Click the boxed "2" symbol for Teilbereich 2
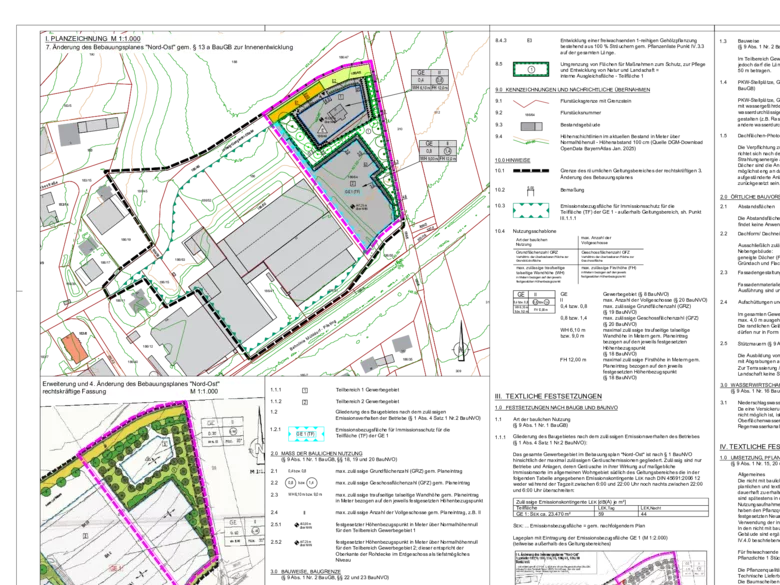Screen dimensions: 780x585 (305, 401)
